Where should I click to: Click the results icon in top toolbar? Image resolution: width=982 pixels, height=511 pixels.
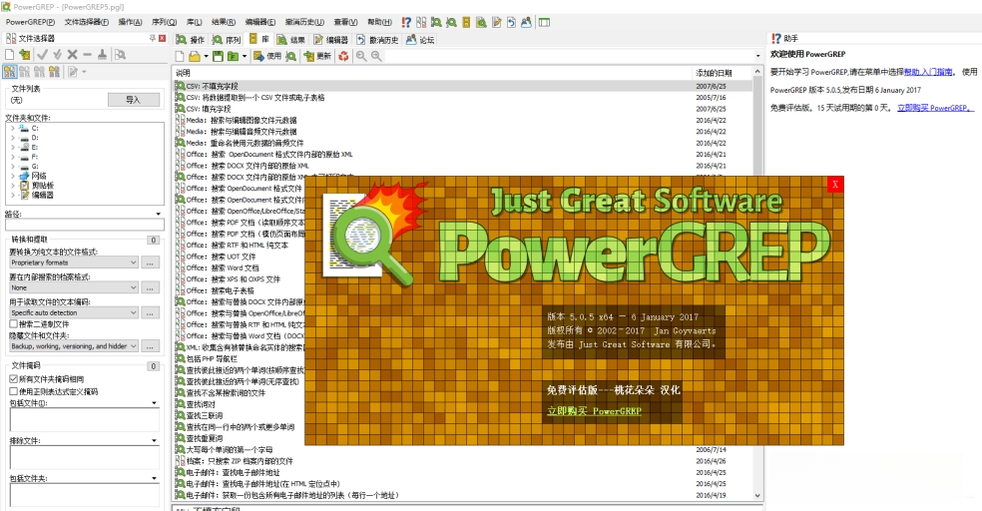point(481,23)
